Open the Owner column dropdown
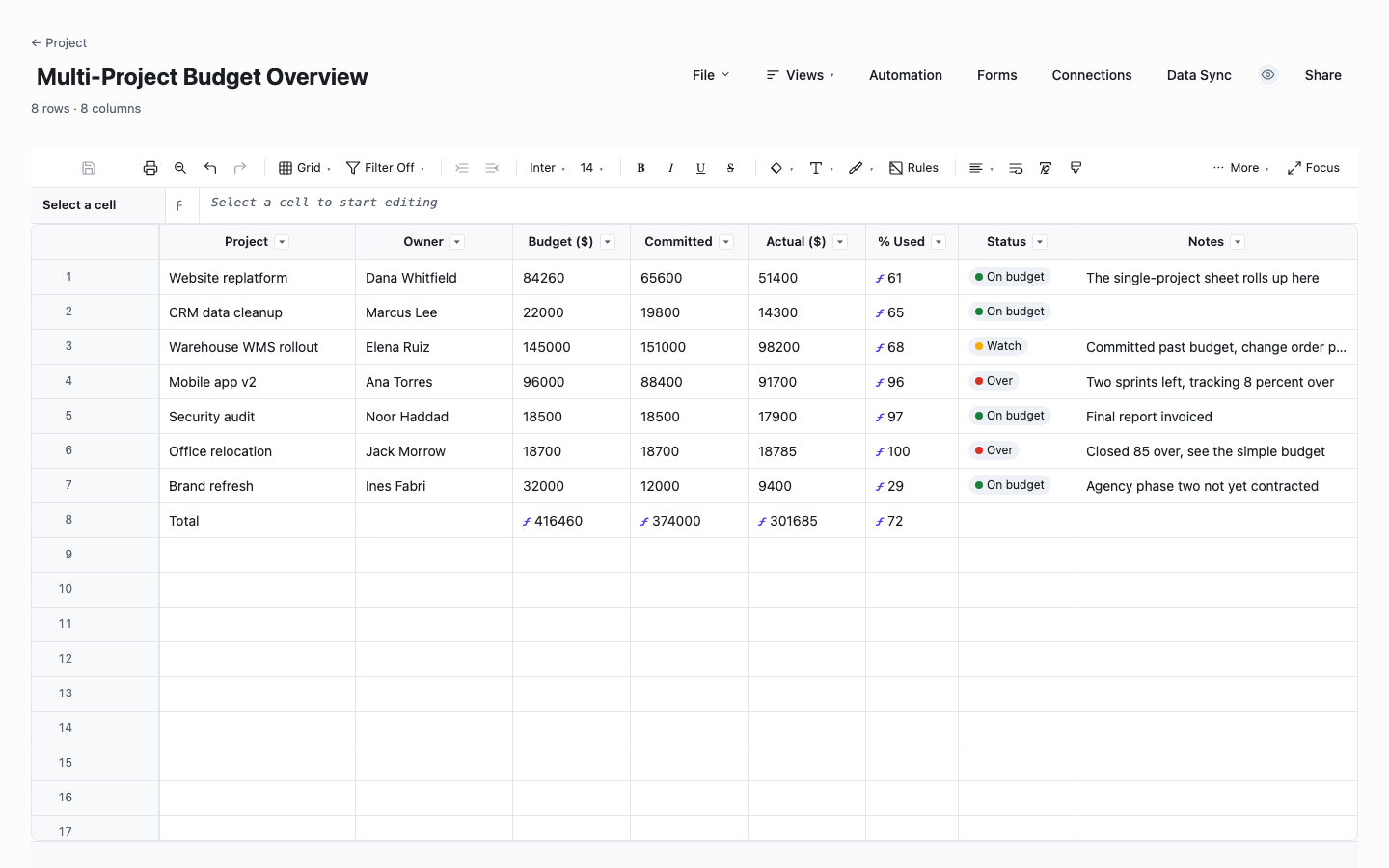This screenshot has height=868, width=1389. (x=457, y=242)
